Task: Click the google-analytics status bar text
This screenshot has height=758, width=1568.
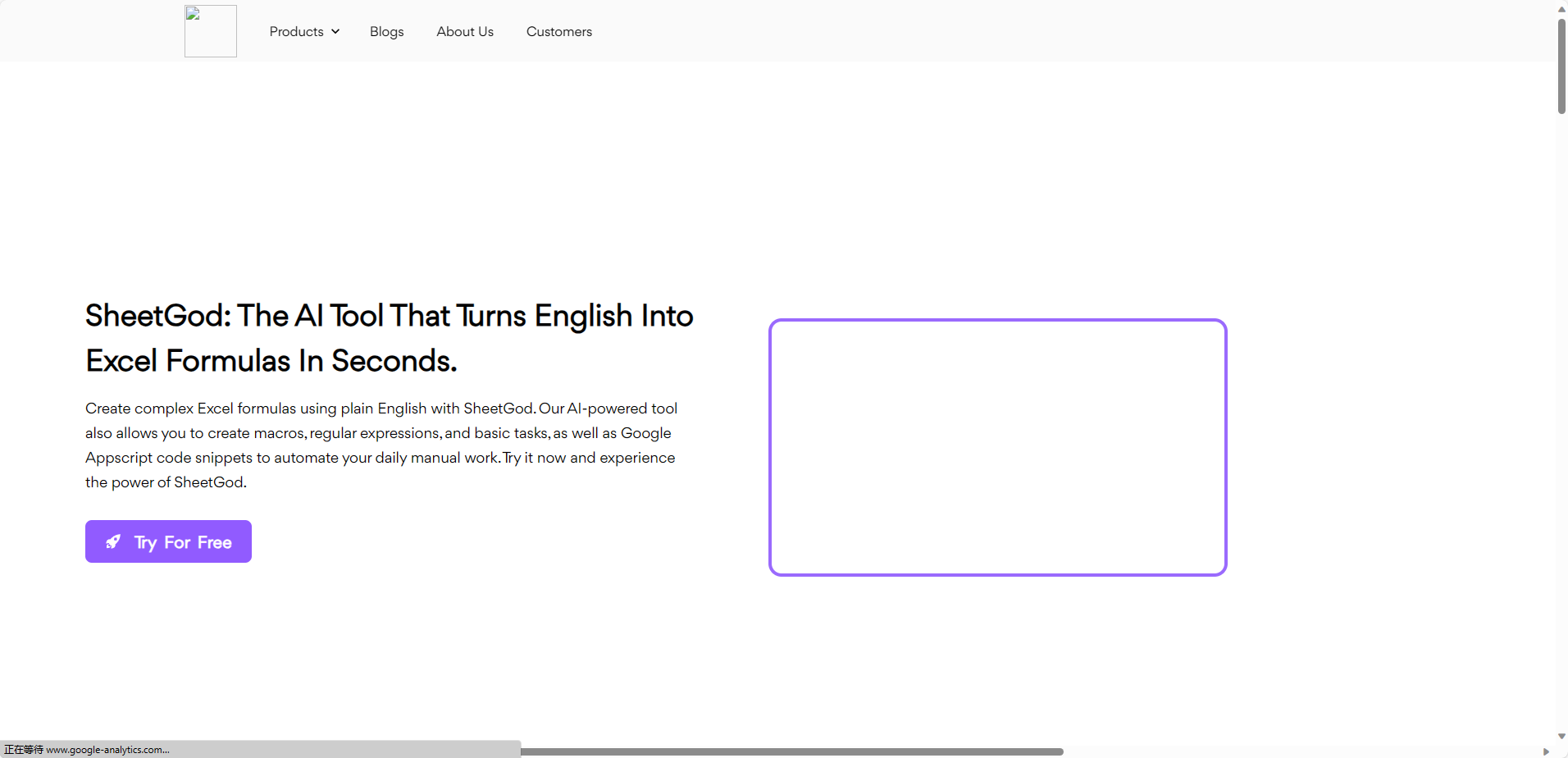Action: click(x=87, y=750)
